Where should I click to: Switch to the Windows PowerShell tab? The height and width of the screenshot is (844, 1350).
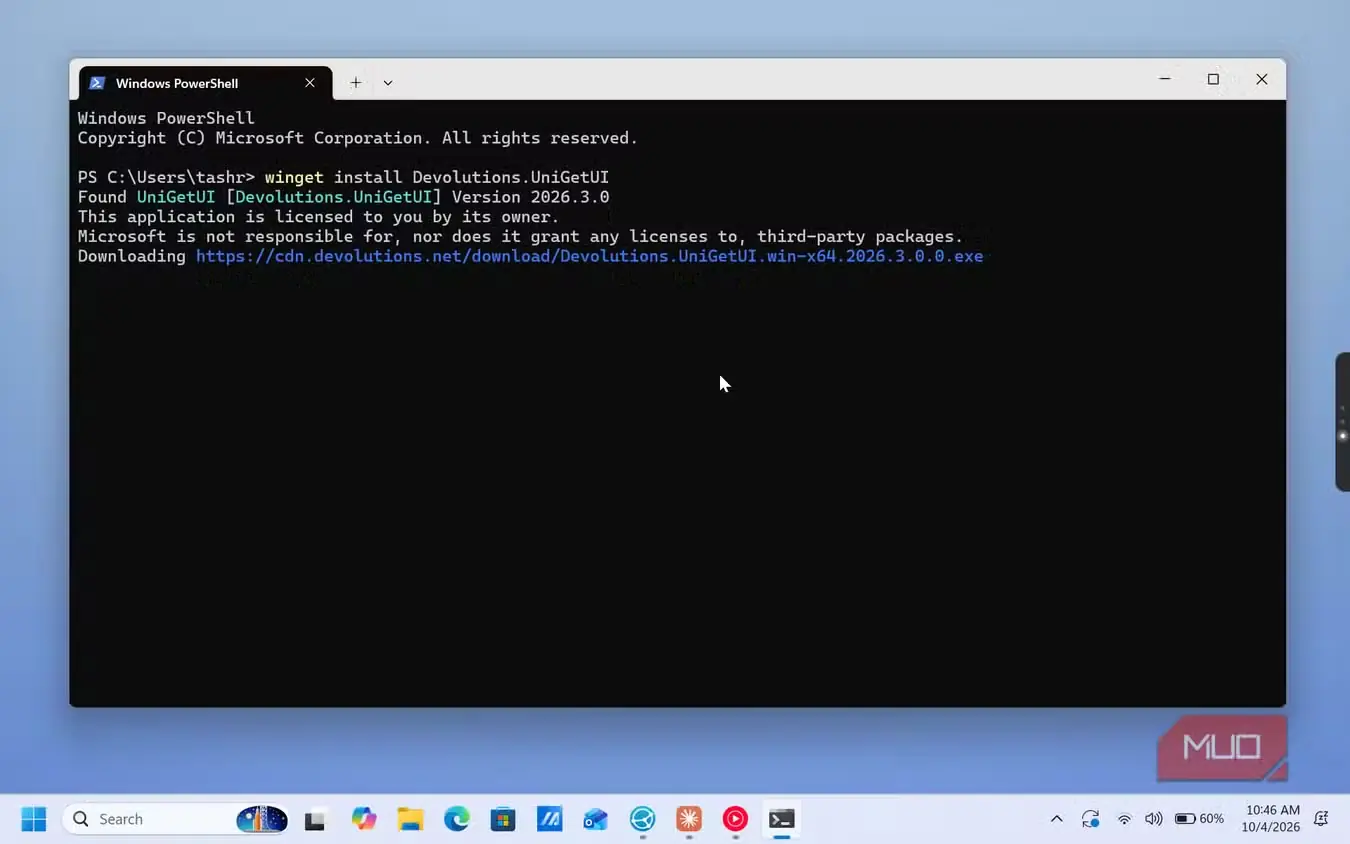pyautogui.click(x=205, y=83)
